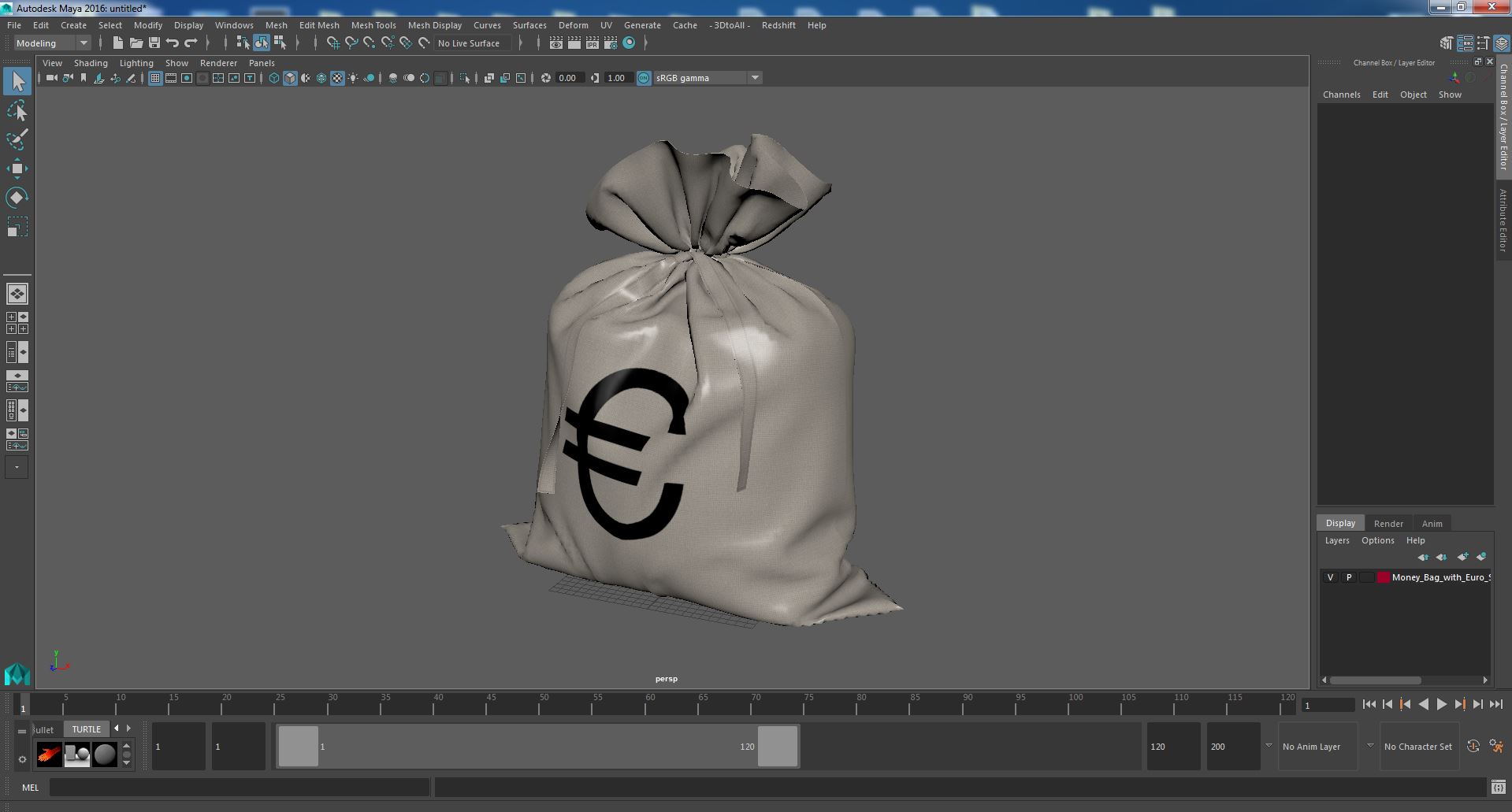Viewport: 1512px width, 812px height.
Task: Toggle auto keyframe icon
Action: pyautogui.click(x=1473, y=746)
